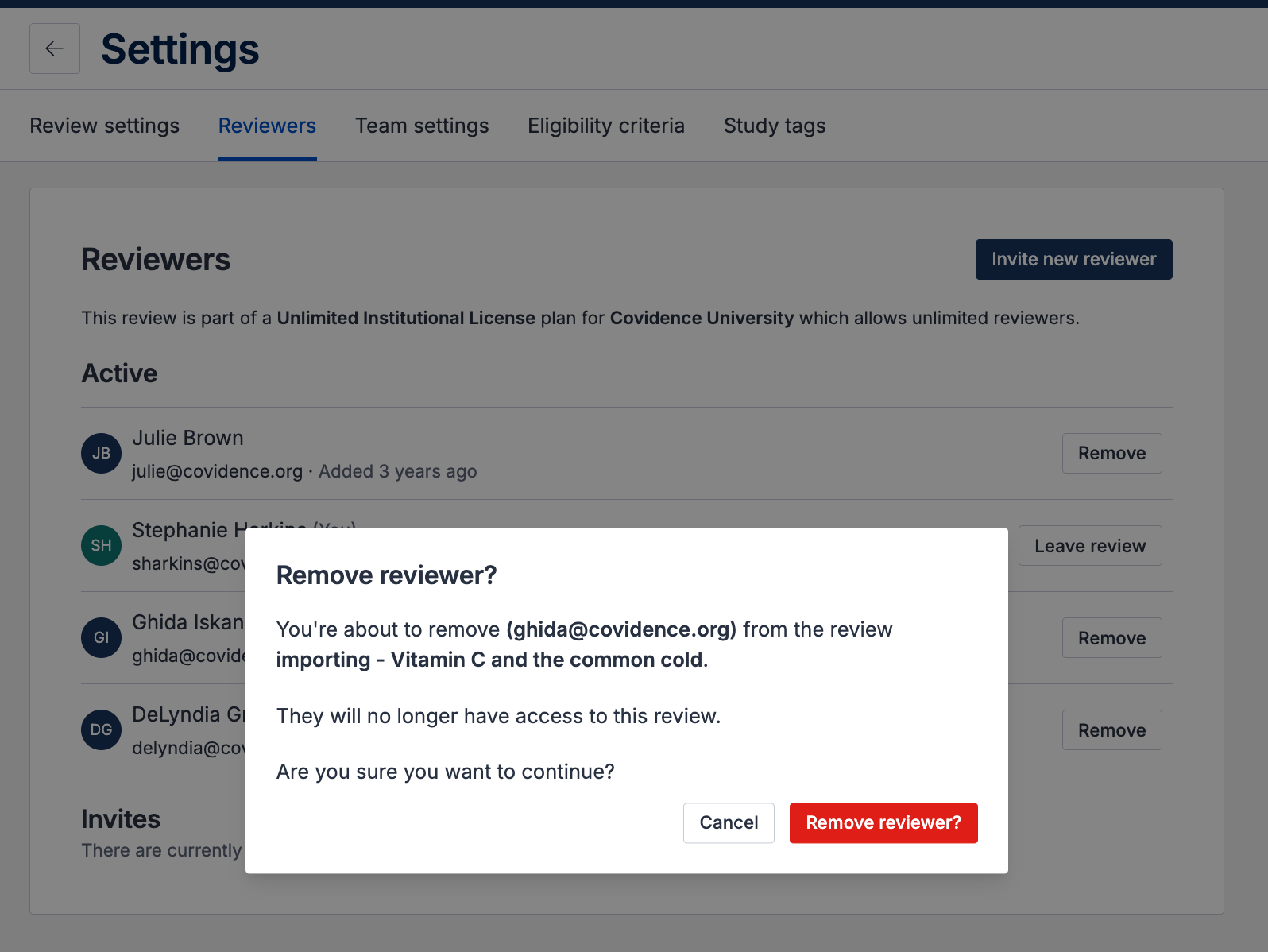
Task: Click the Leave review button
Action: tap(1089, 546)
